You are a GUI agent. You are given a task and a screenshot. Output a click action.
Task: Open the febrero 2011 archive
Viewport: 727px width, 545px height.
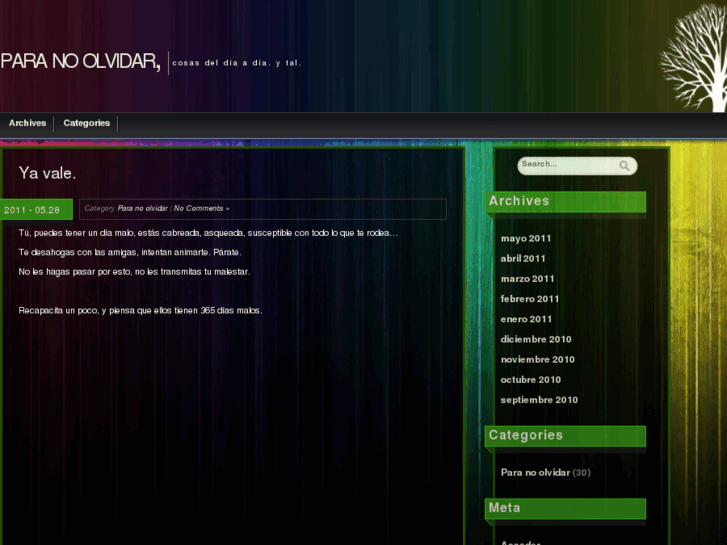(530, 299)
